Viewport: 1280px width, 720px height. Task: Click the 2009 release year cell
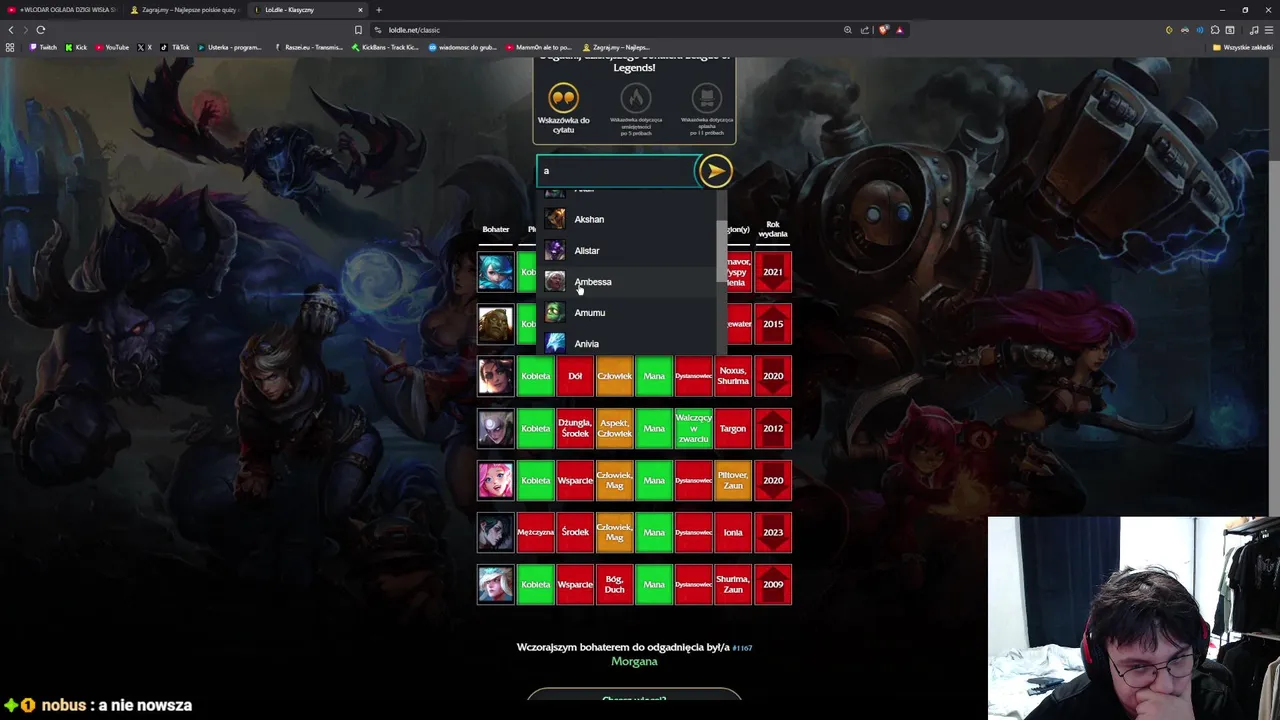click(x=773, y=584)
